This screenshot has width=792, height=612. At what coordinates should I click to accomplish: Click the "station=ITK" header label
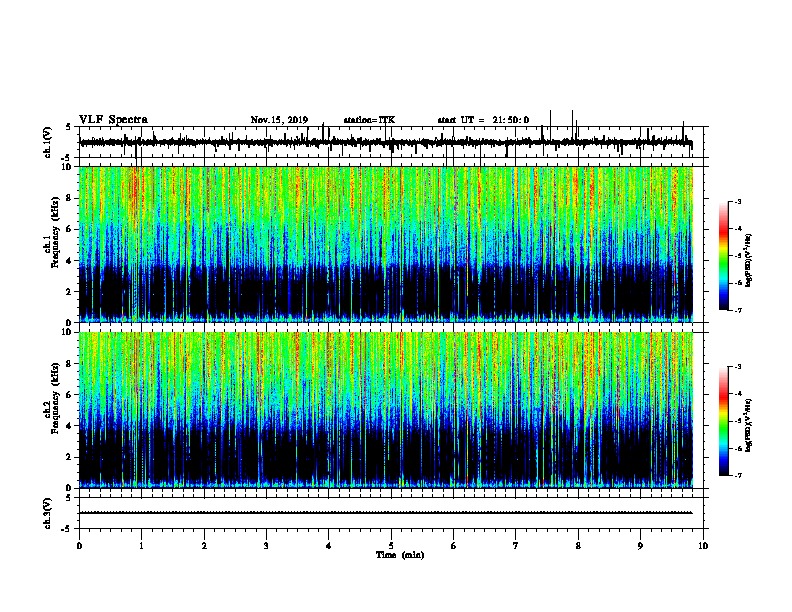369,120
